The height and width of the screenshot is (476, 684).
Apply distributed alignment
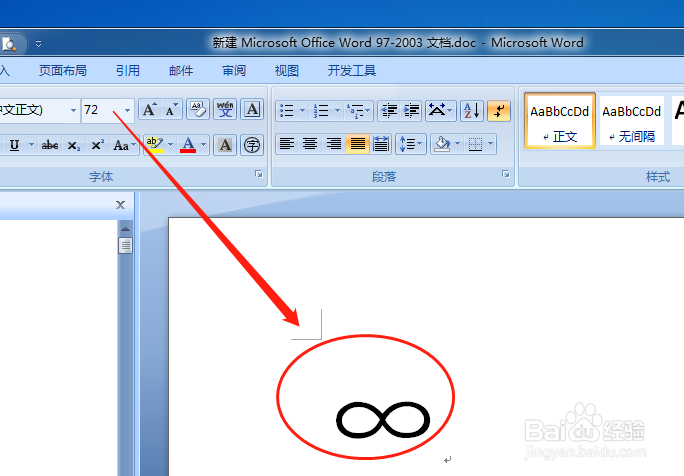pyautogui.click(x=380, y=144)
